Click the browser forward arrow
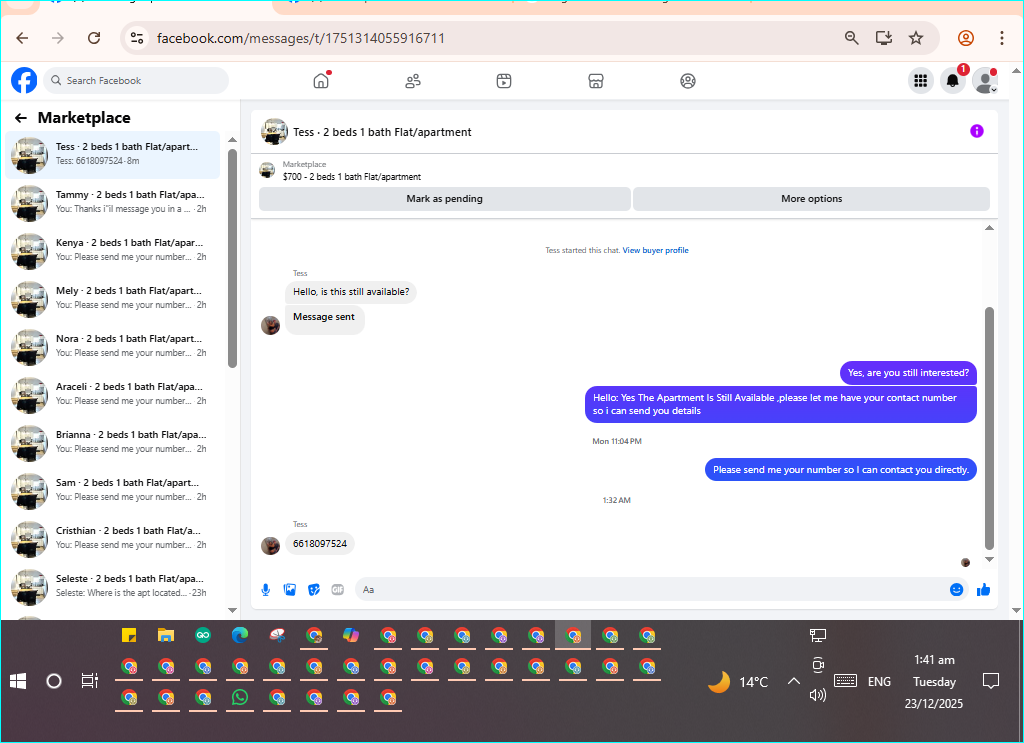Viewport: 1024px width, 743px height. (x=58, y=38)
